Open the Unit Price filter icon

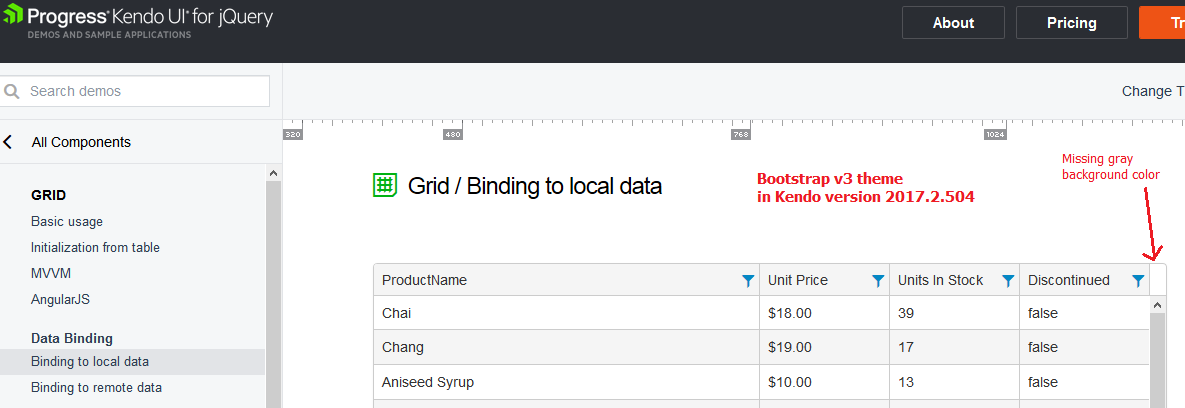click(x=878, y=281)
